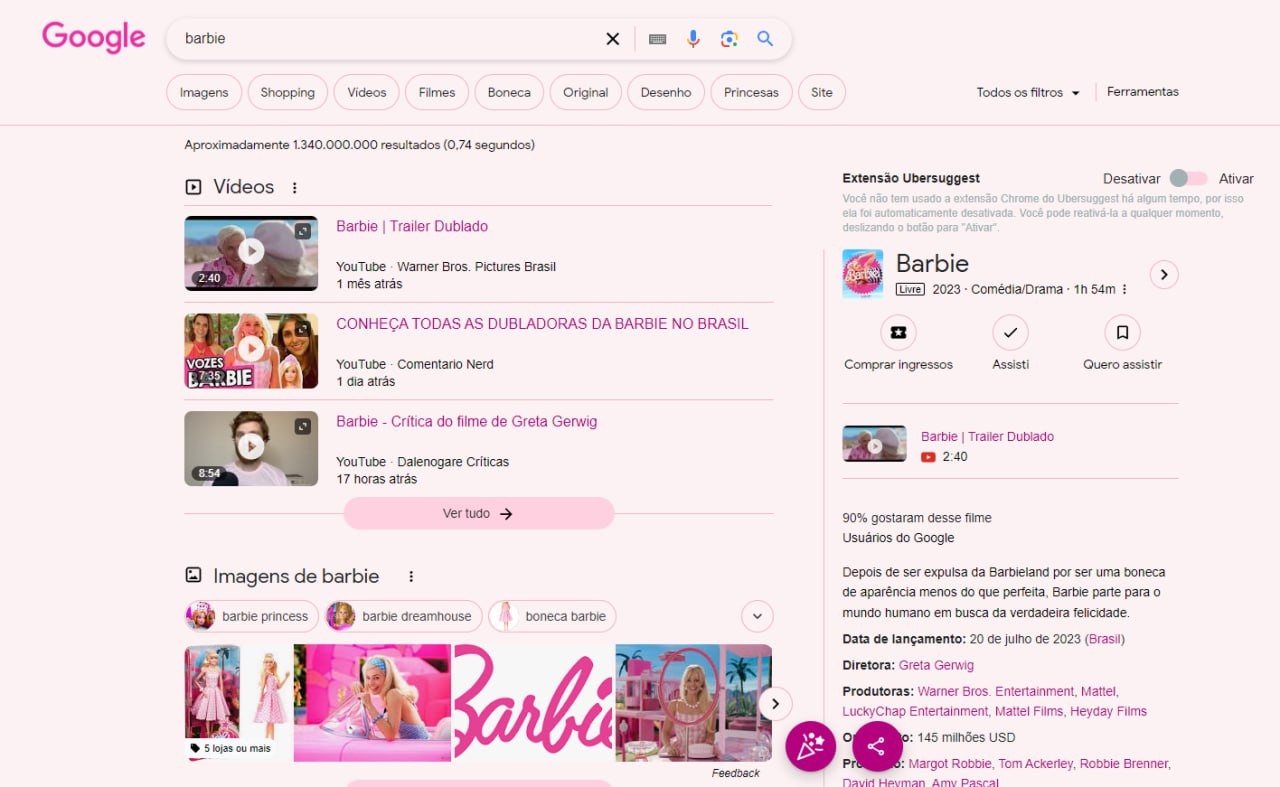1280x787 pixels.
Task: Click the floating share button
Action: coord(877,746)
